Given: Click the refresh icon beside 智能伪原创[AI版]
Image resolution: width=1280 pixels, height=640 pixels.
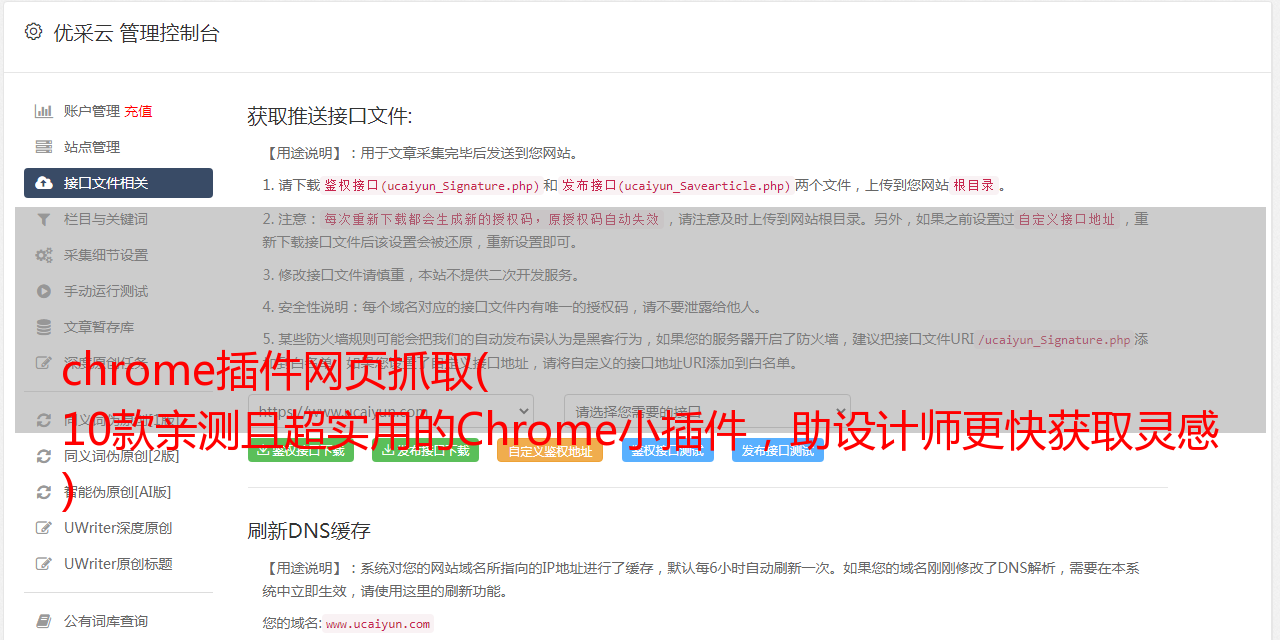Looking at the screenshot, I should click(x=44, y=492).
